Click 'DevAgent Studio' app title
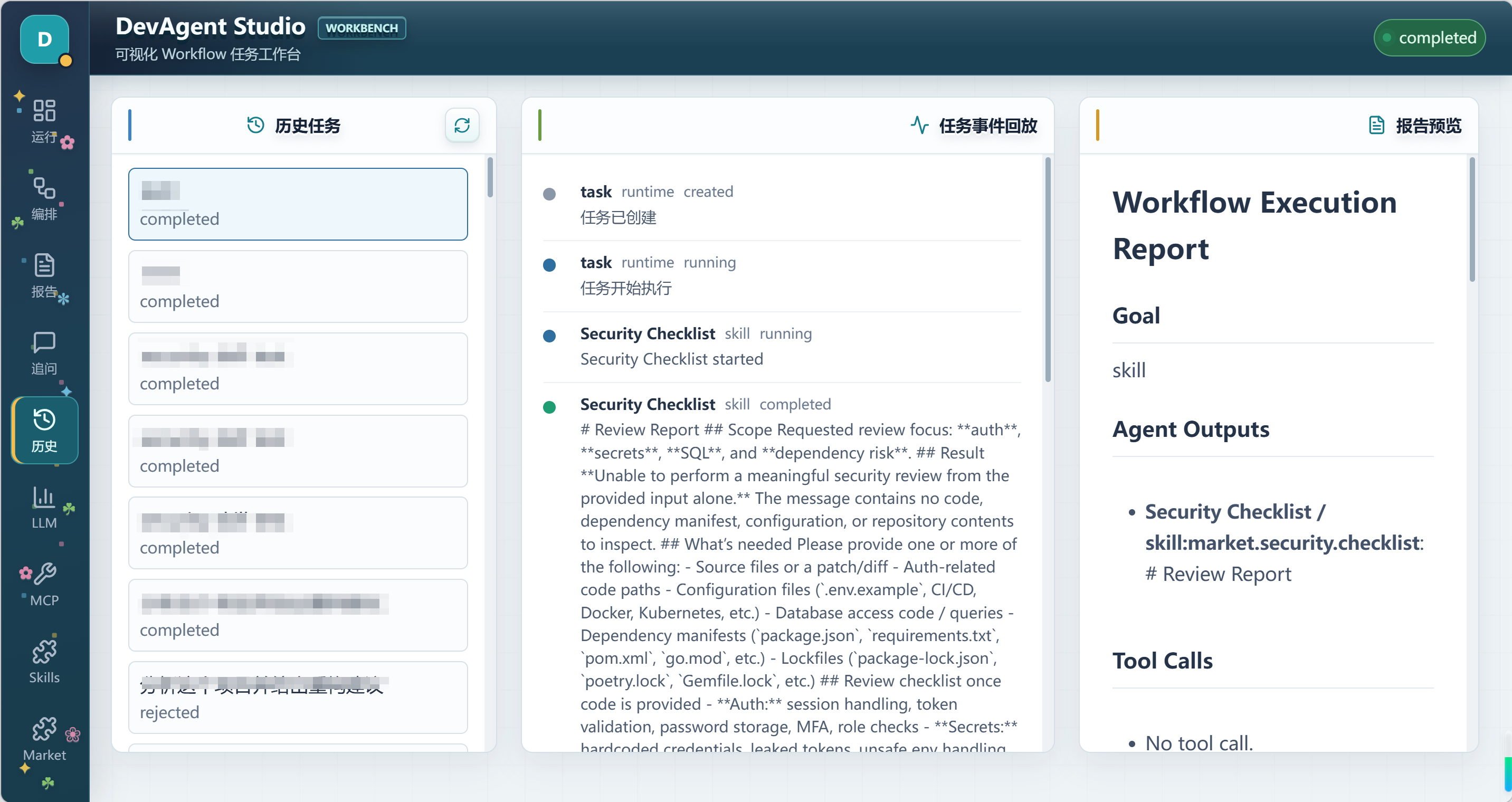The width and height of the screenshot is (1512, 802). coord(210,26)
